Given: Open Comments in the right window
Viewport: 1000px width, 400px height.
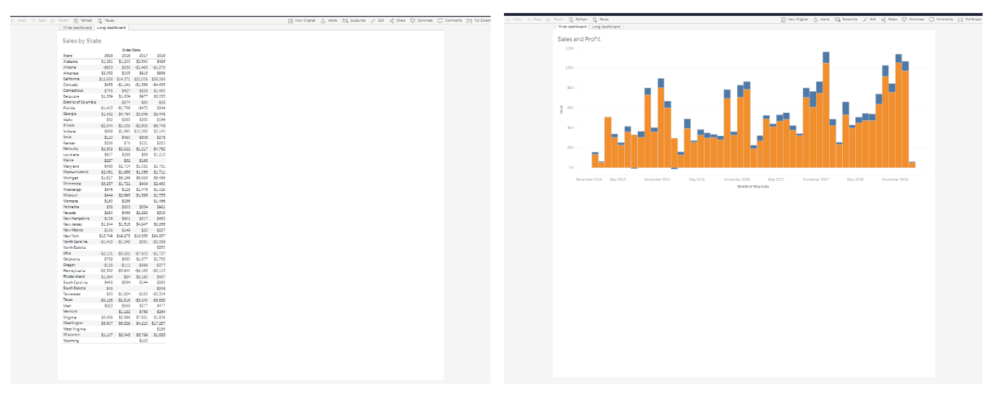Looking at the screenshot, I should click(942, 20).
